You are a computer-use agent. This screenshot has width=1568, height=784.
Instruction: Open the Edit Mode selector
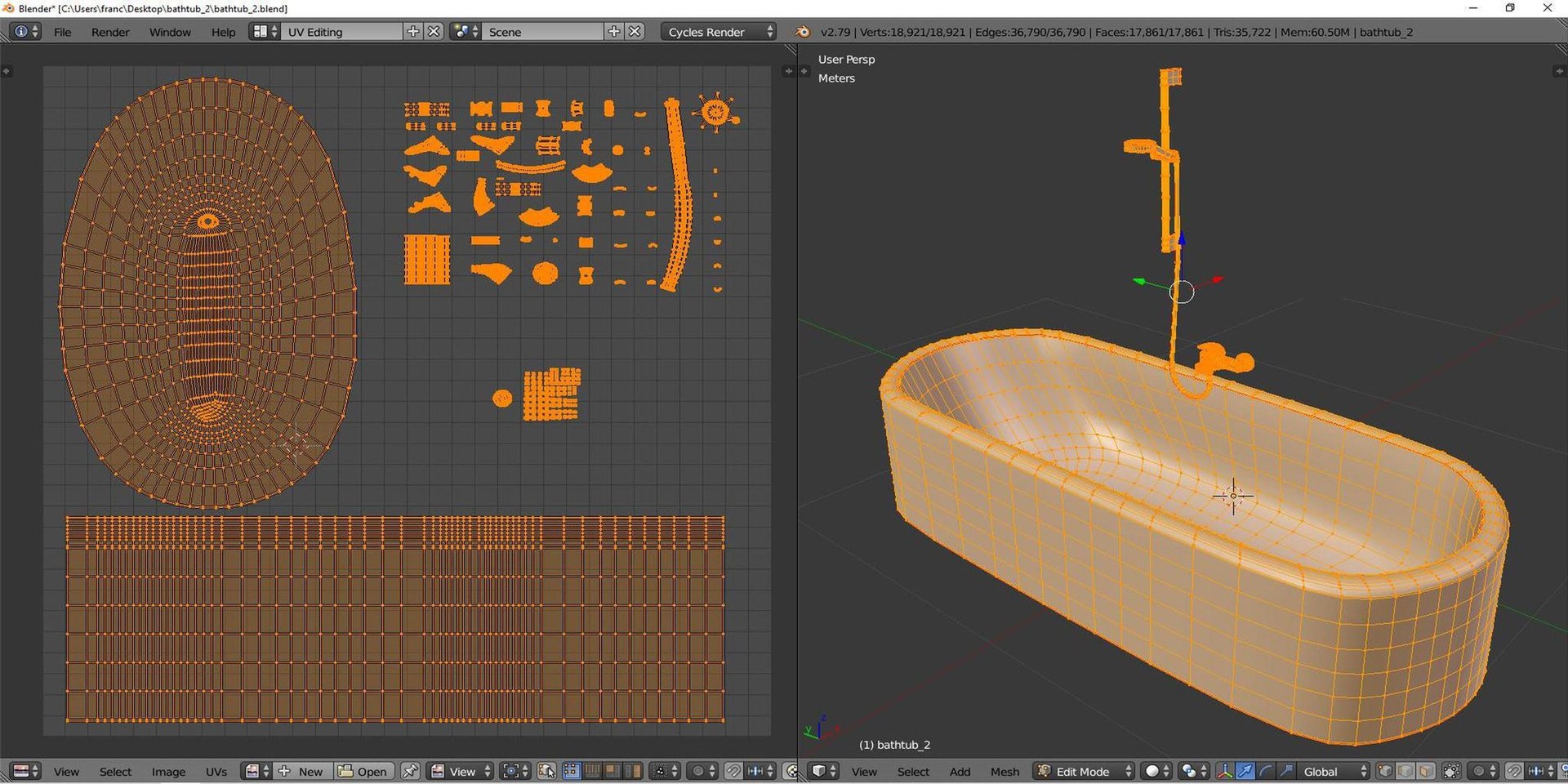[x=1085, y=771]
